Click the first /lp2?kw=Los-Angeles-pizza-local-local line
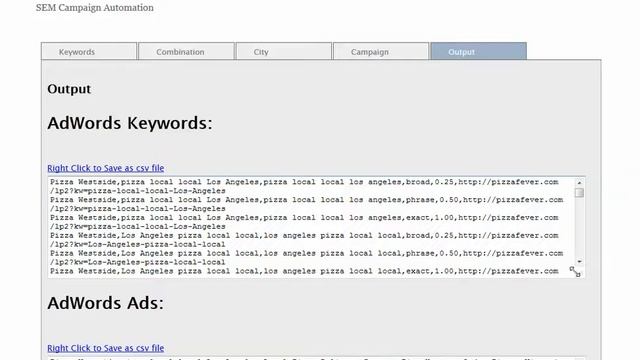The image size is (640, 360). (138, 244)
